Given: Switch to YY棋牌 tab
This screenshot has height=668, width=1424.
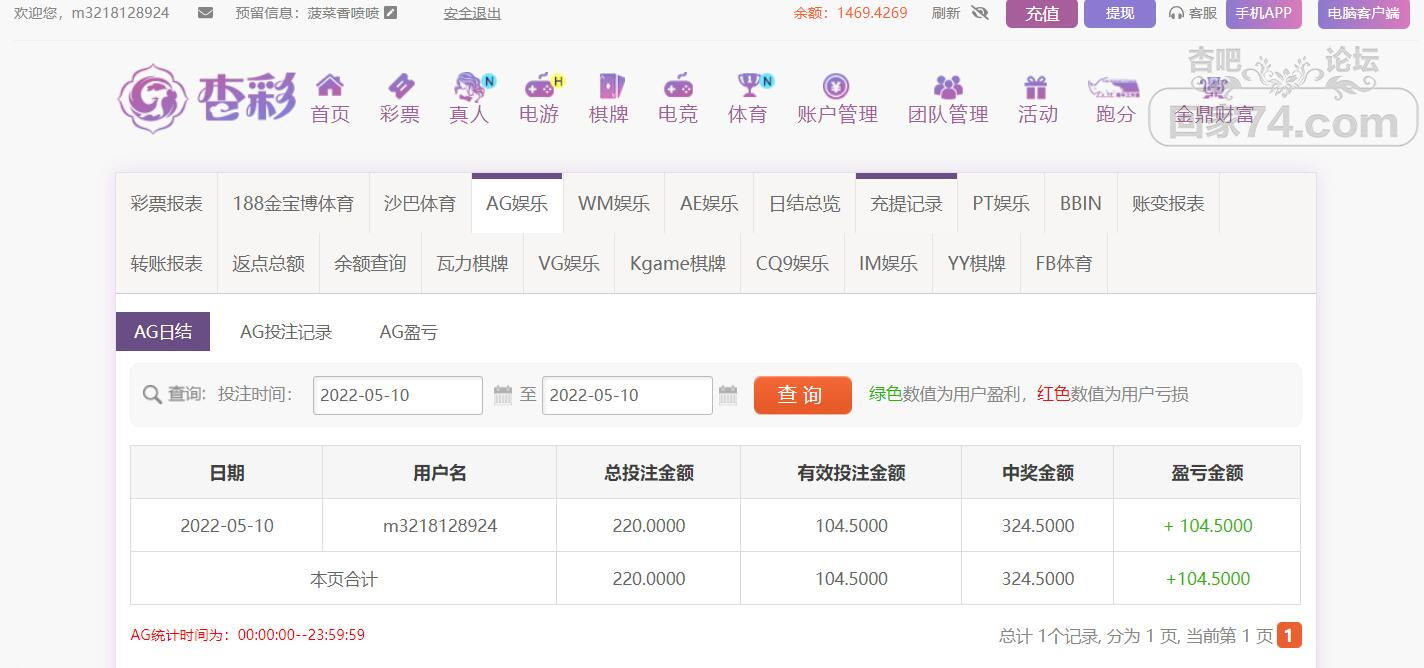Looking at the screenshot, I should click(x=976, y=264).
